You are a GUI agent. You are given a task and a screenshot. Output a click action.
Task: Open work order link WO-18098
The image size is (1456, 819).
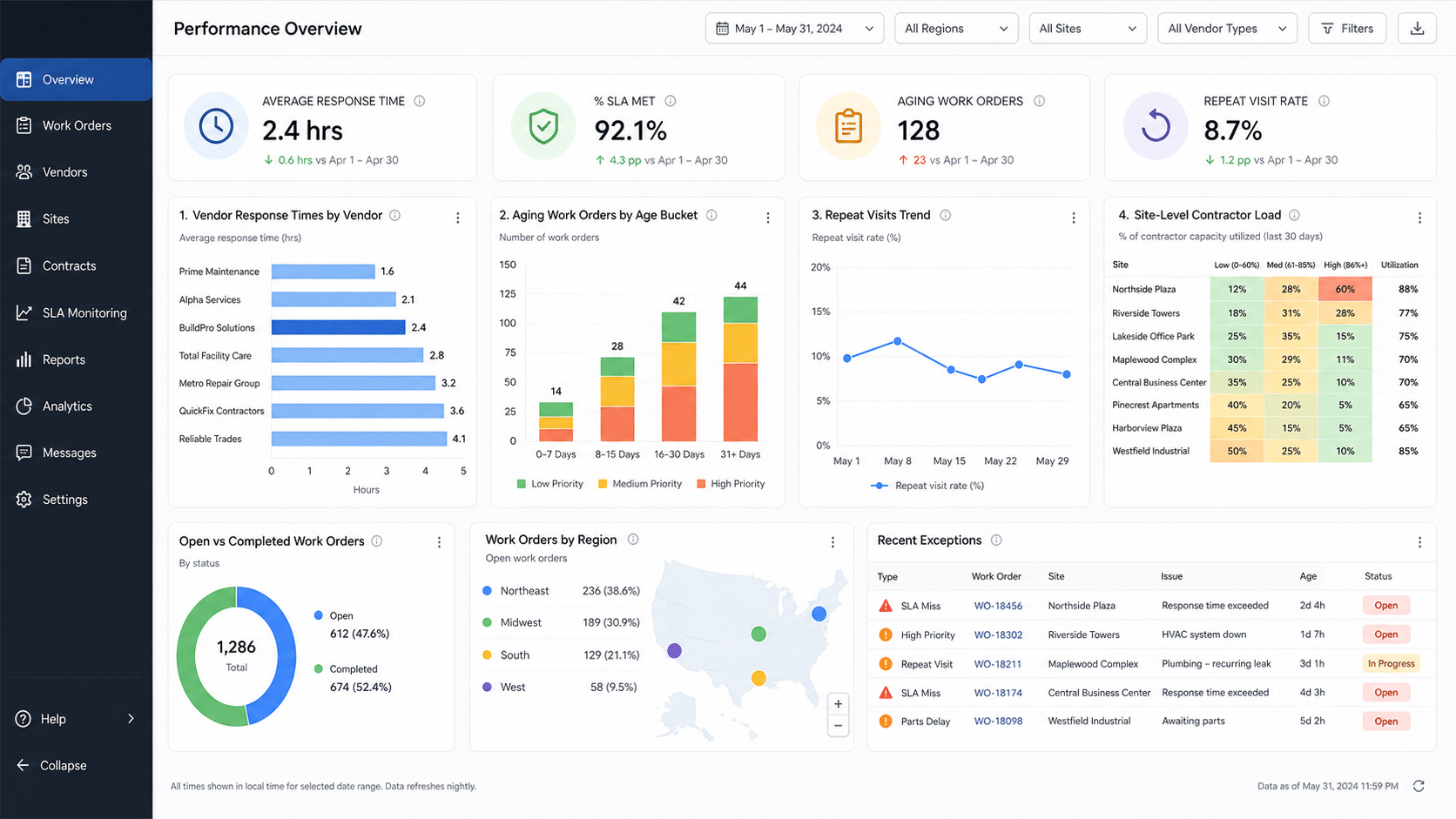click(998, 722)
